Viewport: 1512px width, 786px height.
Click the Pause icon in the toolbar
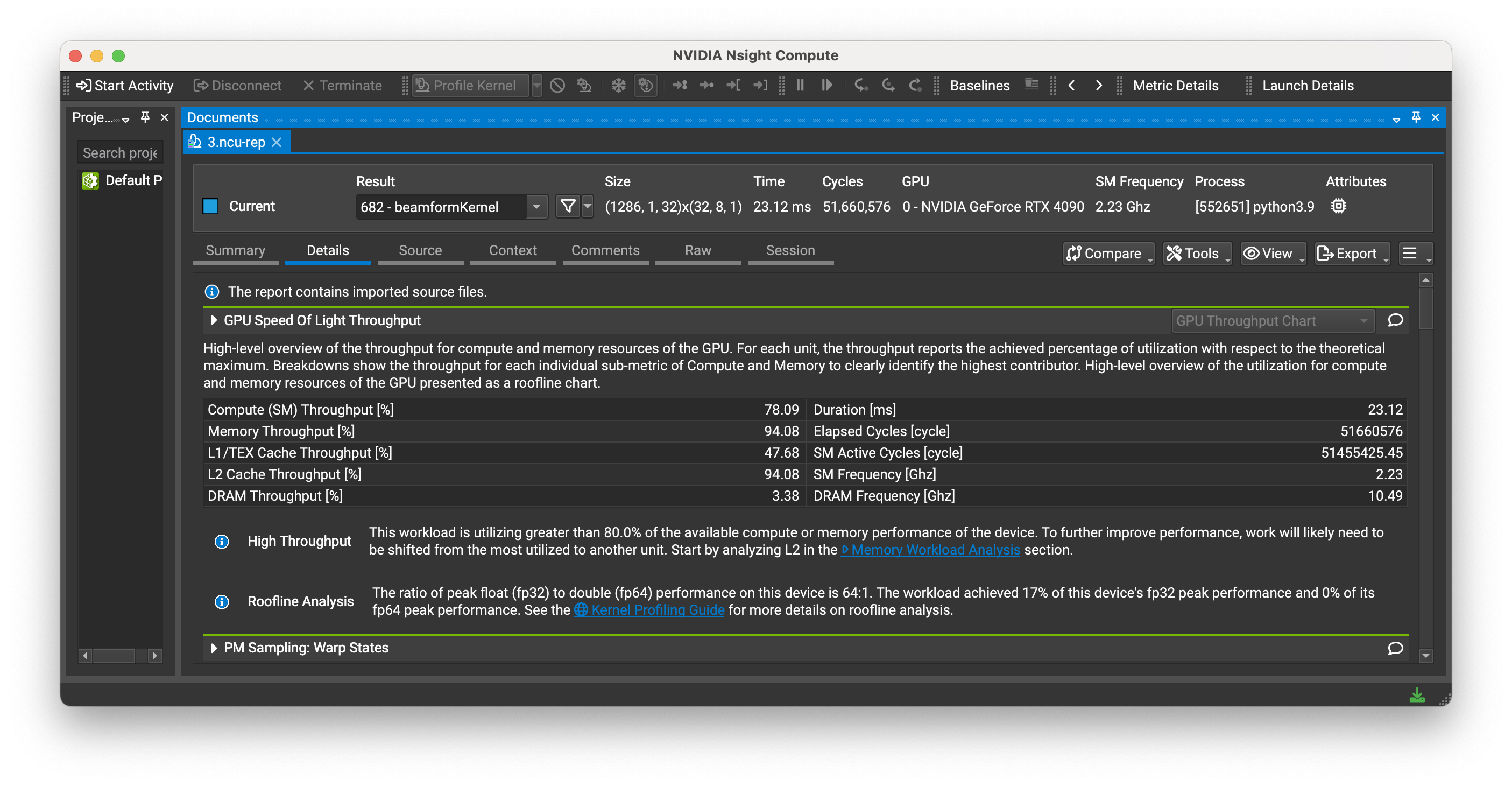coord(800,86)
